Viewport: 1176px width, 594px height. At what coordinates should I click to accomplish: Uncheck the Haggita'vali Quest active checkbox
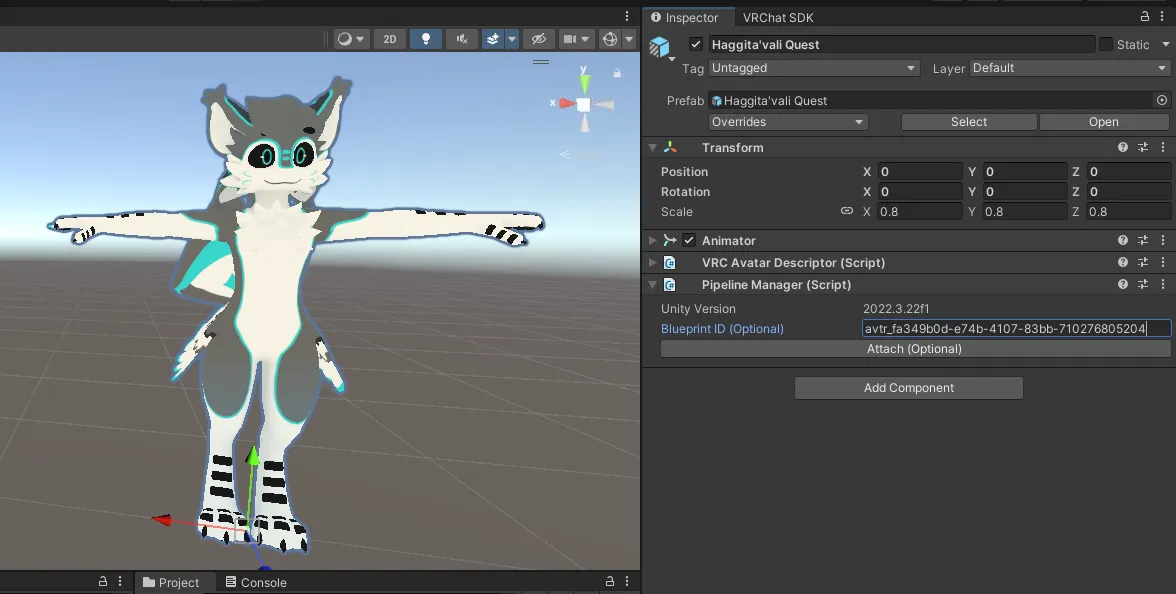tap(695, 44)
